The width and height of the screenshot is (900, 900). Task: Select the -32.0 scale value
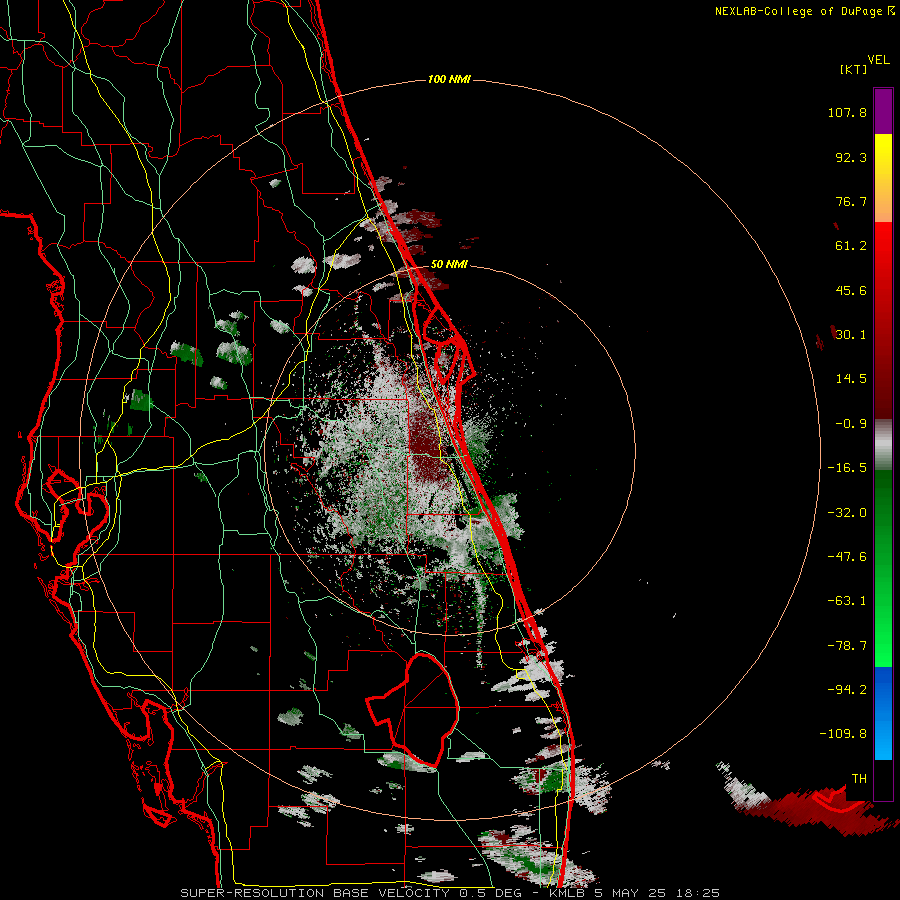[847, 513]
